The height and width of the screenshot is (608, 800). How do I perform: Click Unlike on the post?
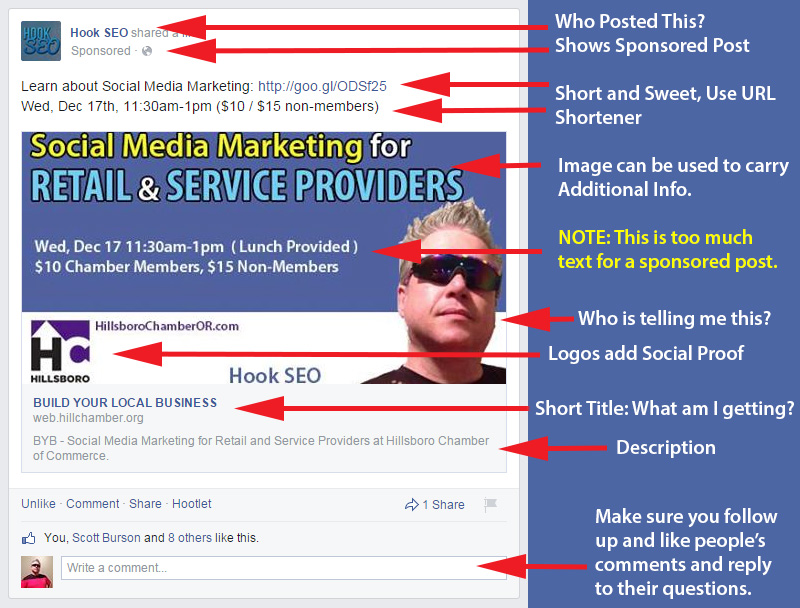pyautogui.click(x=38, y=504)
